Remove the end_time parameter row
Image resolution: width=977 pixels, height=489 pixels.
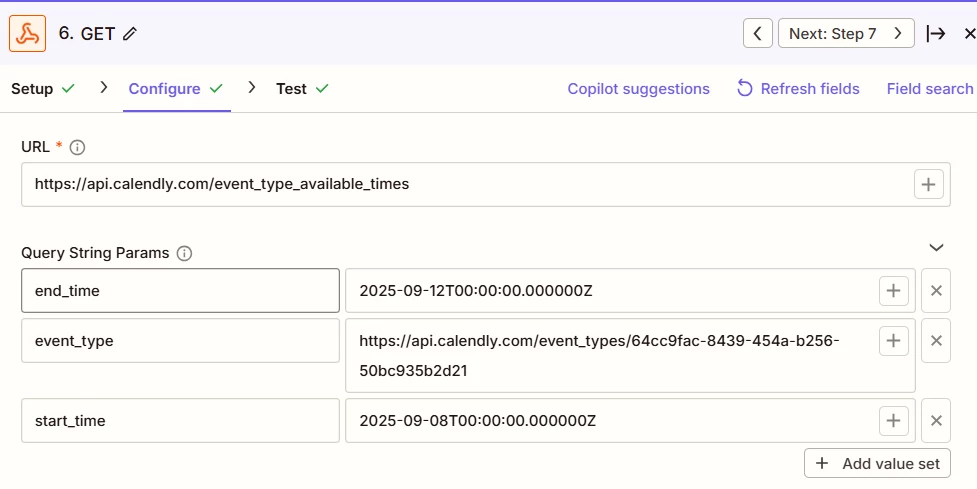point(936,290)
